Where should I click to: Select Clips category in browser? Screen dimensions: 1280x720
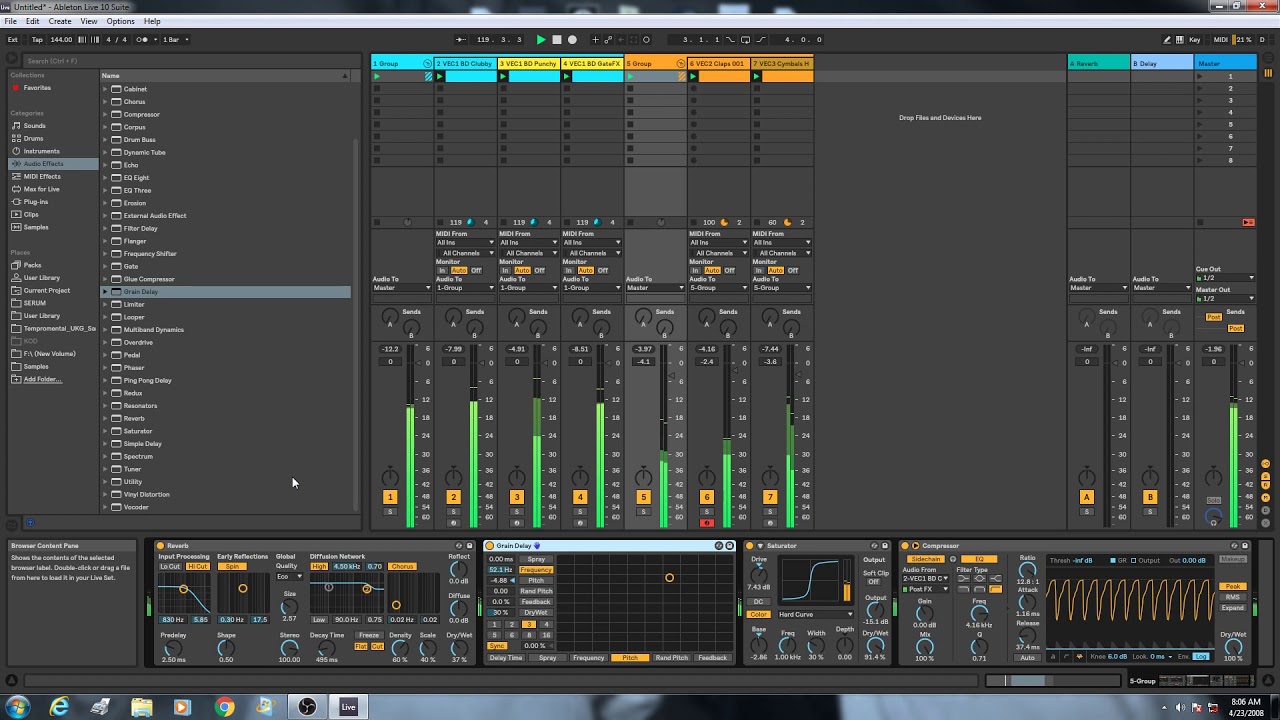click(31, 214)
